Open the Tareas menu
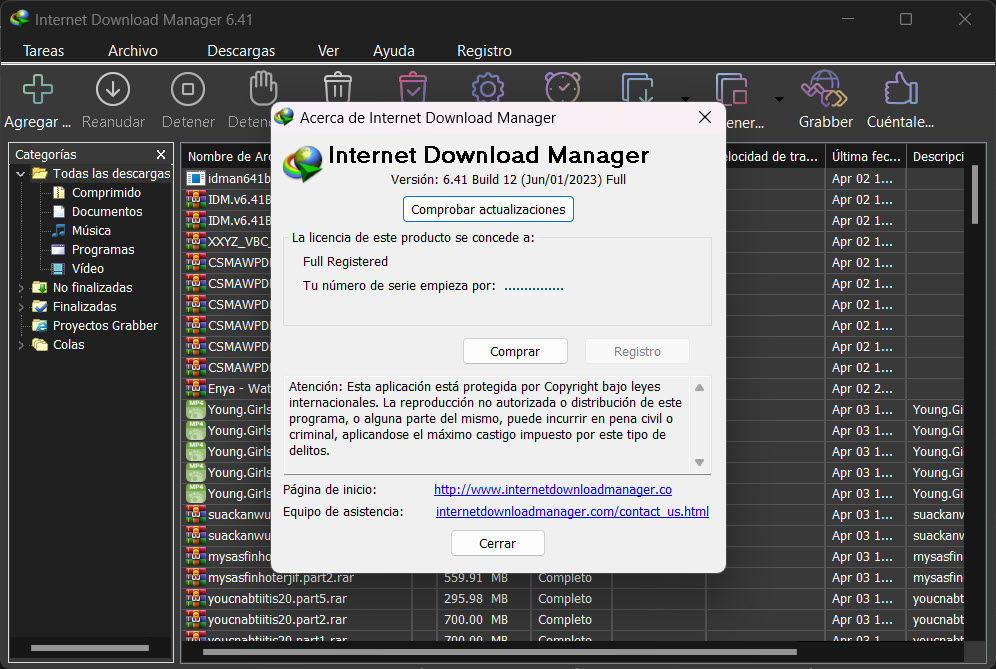 point(43,51)
